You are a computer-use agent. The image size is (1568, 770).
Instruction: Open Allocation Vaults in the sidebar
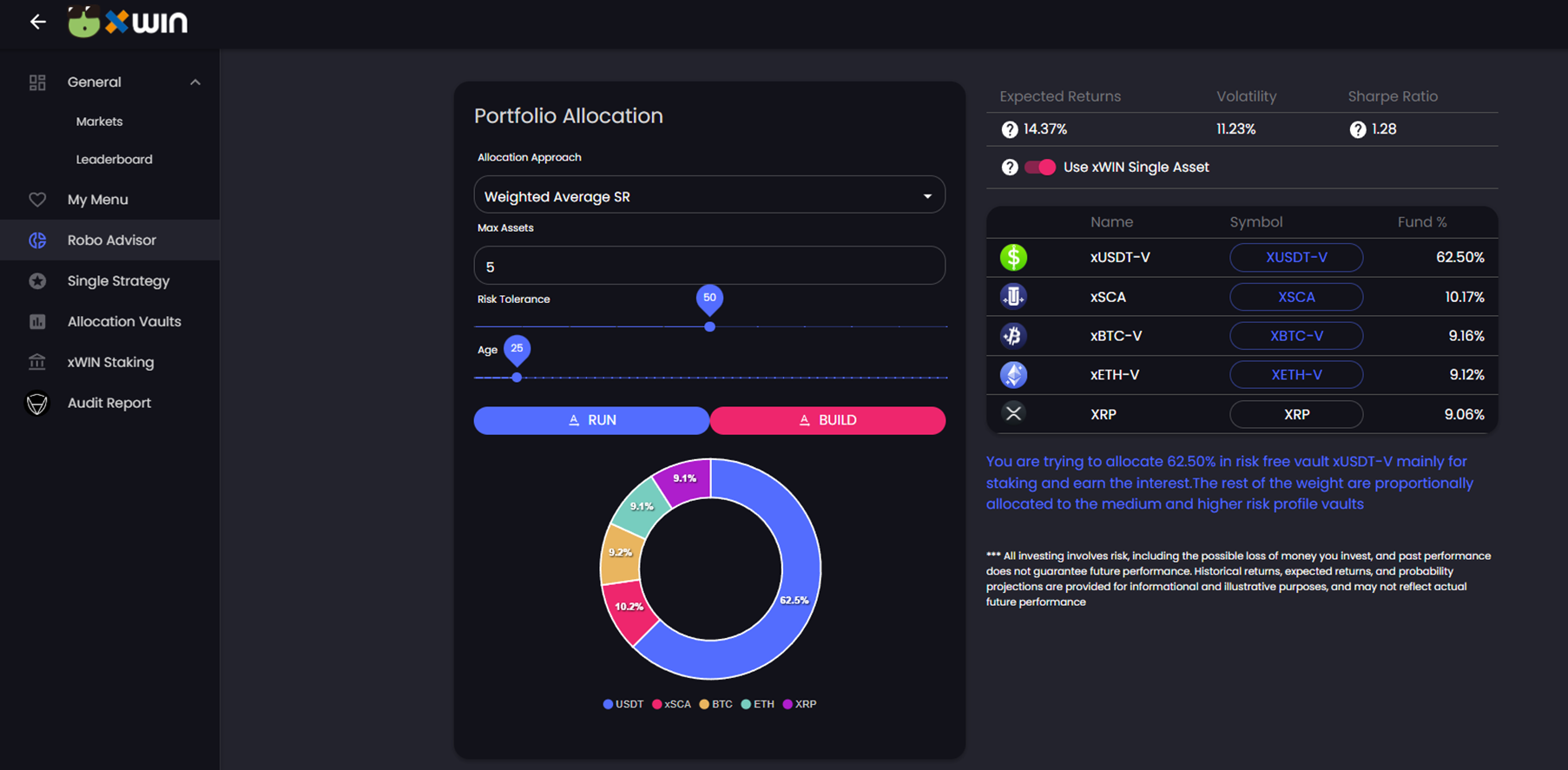124,321
